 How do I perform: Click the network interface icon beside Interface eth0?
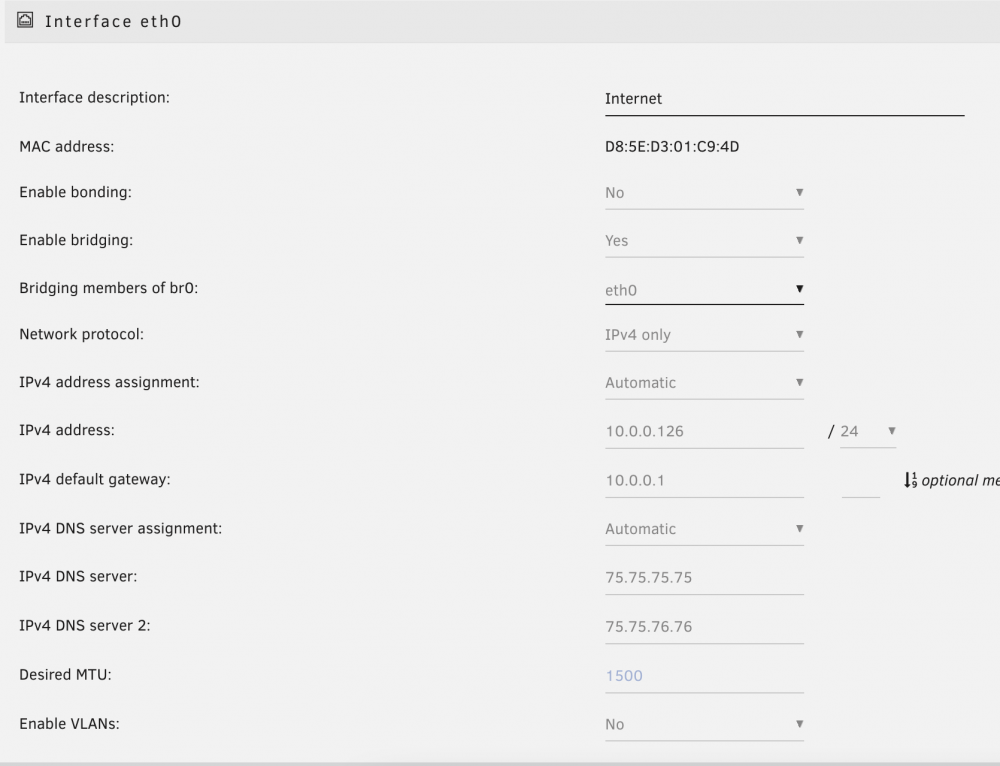[x=25, y=20]
